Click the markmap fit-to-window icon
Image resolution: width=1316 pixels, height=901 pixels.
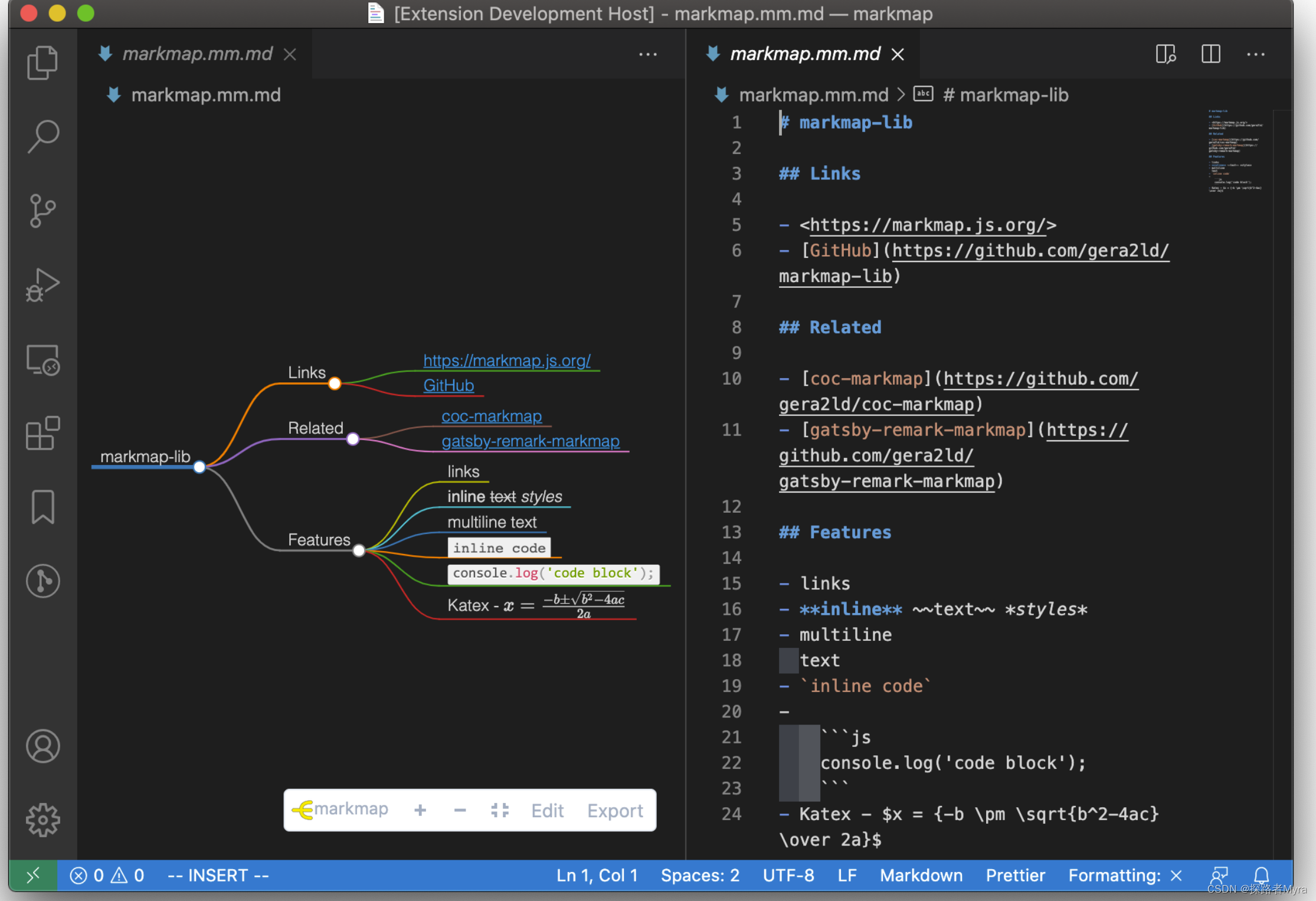500,810
